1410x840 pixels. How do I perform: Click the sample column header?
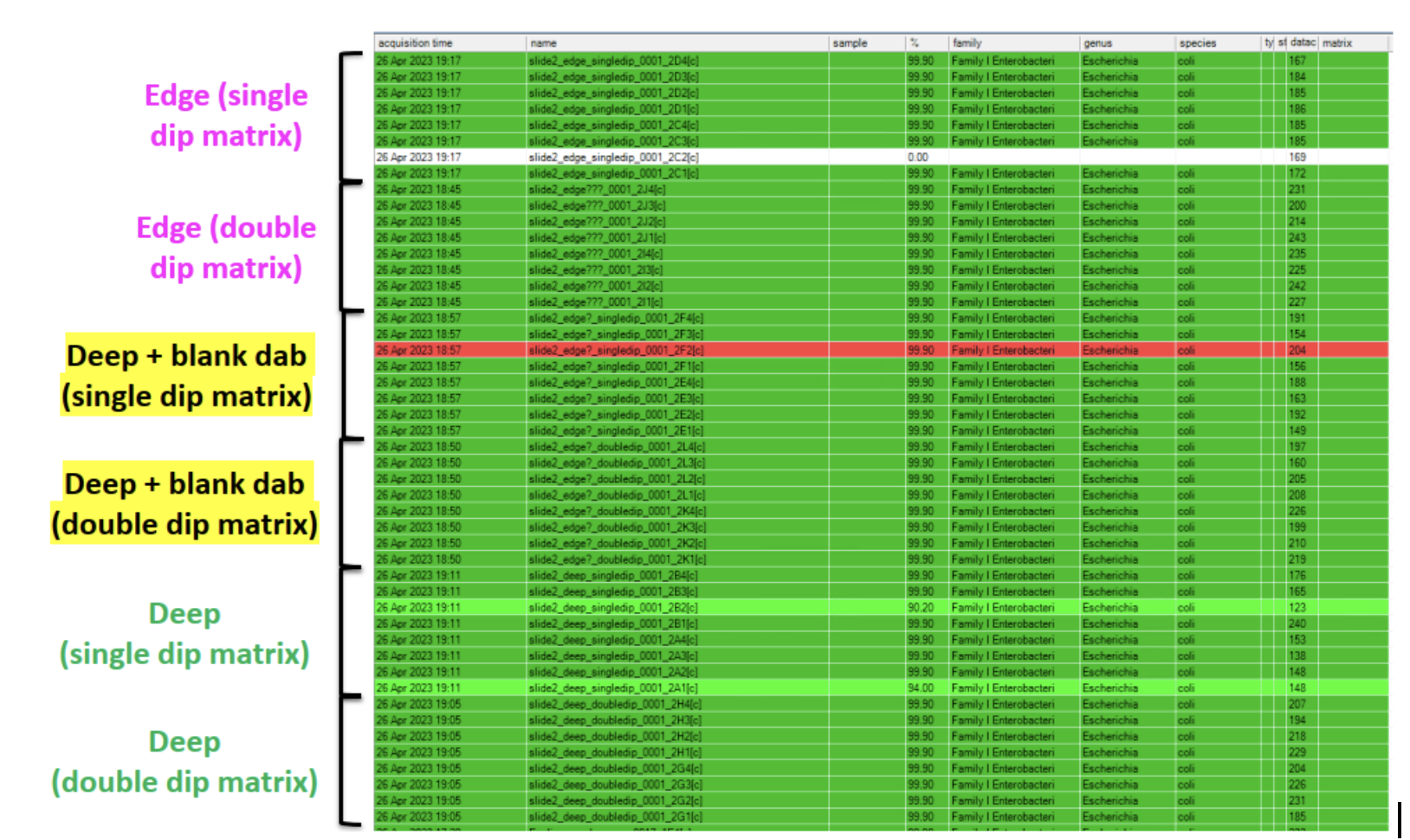click(x=867, y=42)
